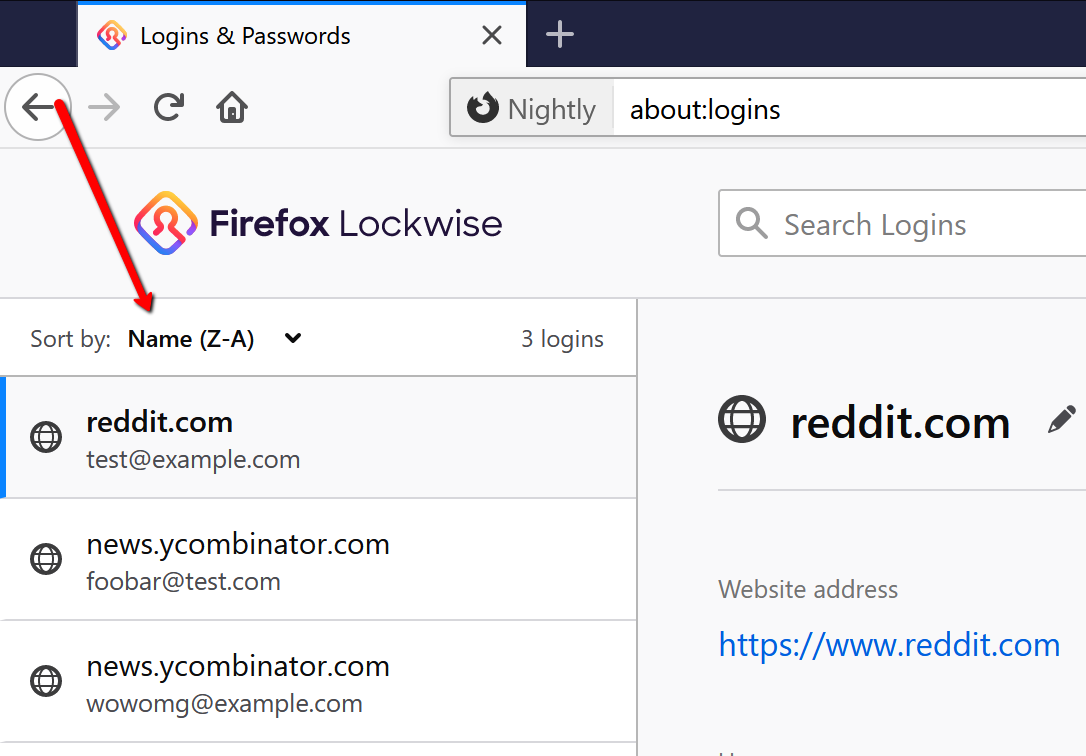The height and width of the screenshot is (756, 1086).
Task: Click the chevron arrow next to Name (Z-A)
Action: (x=293, y=338)
